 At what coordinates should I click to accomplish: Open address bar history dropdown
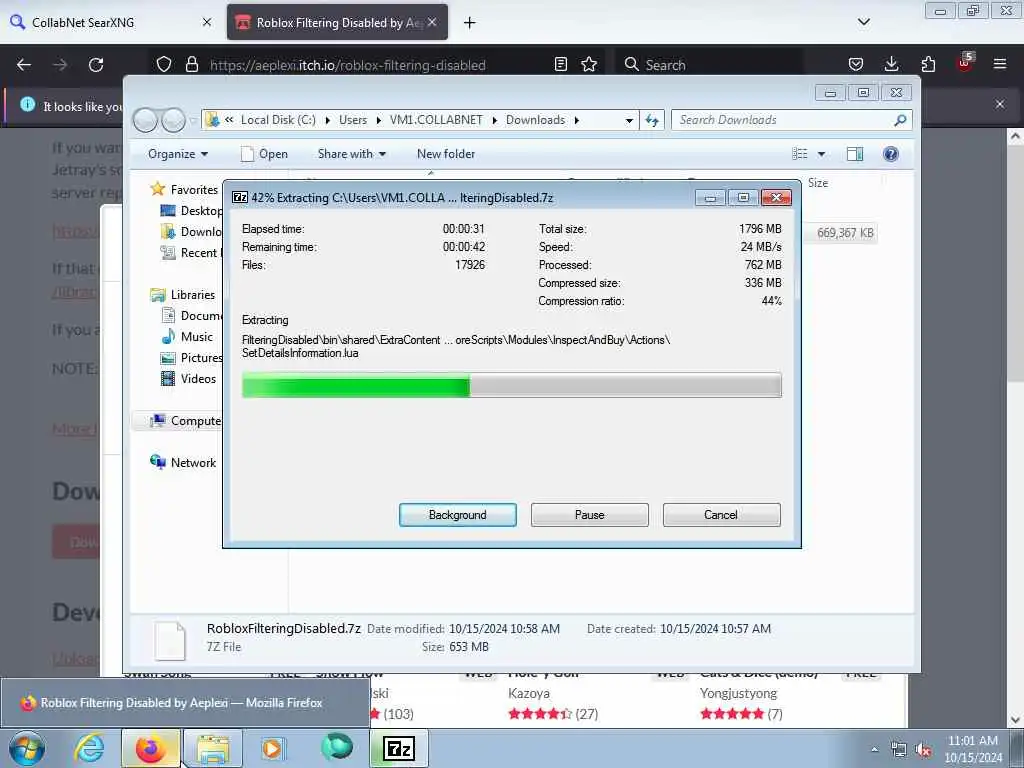click(629, 120)
